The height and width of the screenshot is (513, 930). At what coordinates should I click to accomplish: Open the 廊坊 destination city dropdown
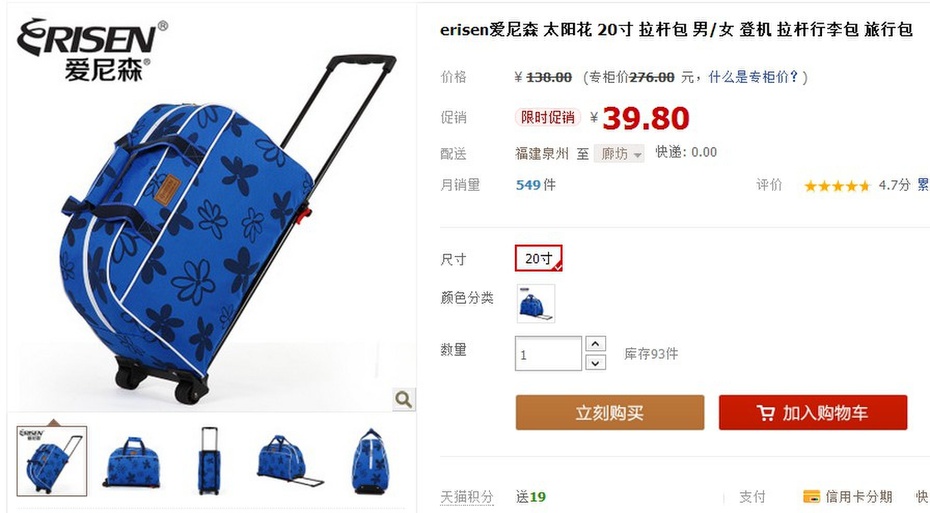pyautogui.click(x=619, y=154)
